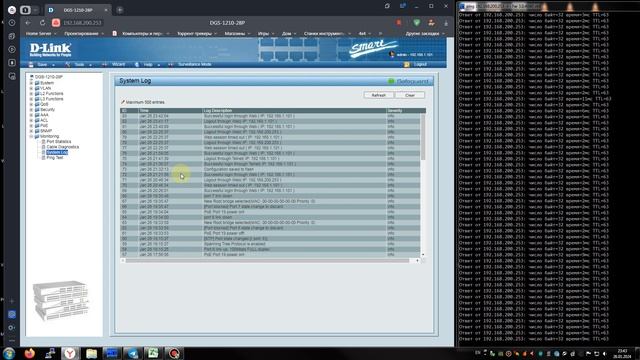The width and height of the screenshot is (640, 360).
Task: Expand the L3 Functions tree folder
Action: [31, 99]
